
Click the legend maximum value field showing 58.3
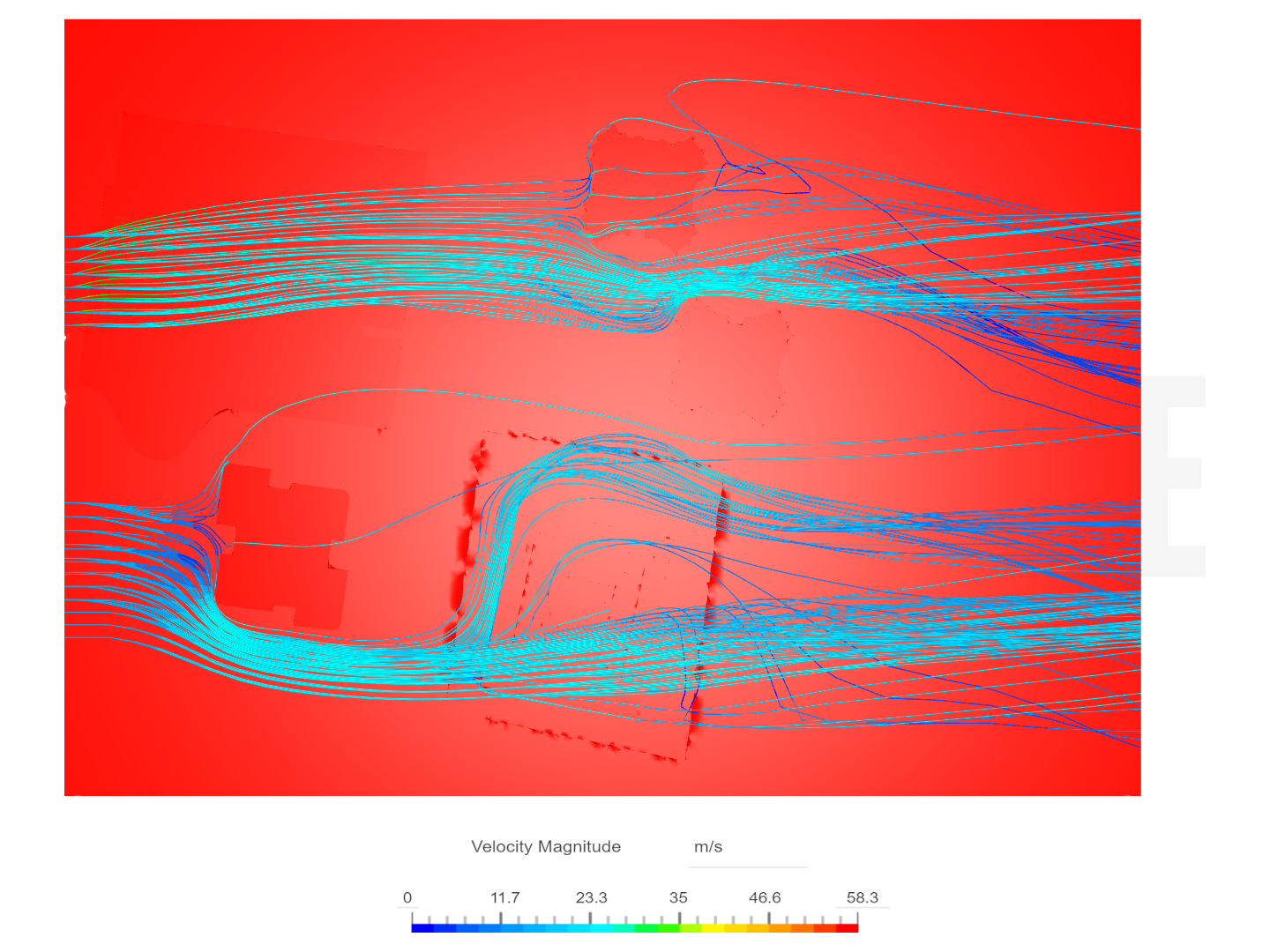pyautogui.click(x=863, y=897)
